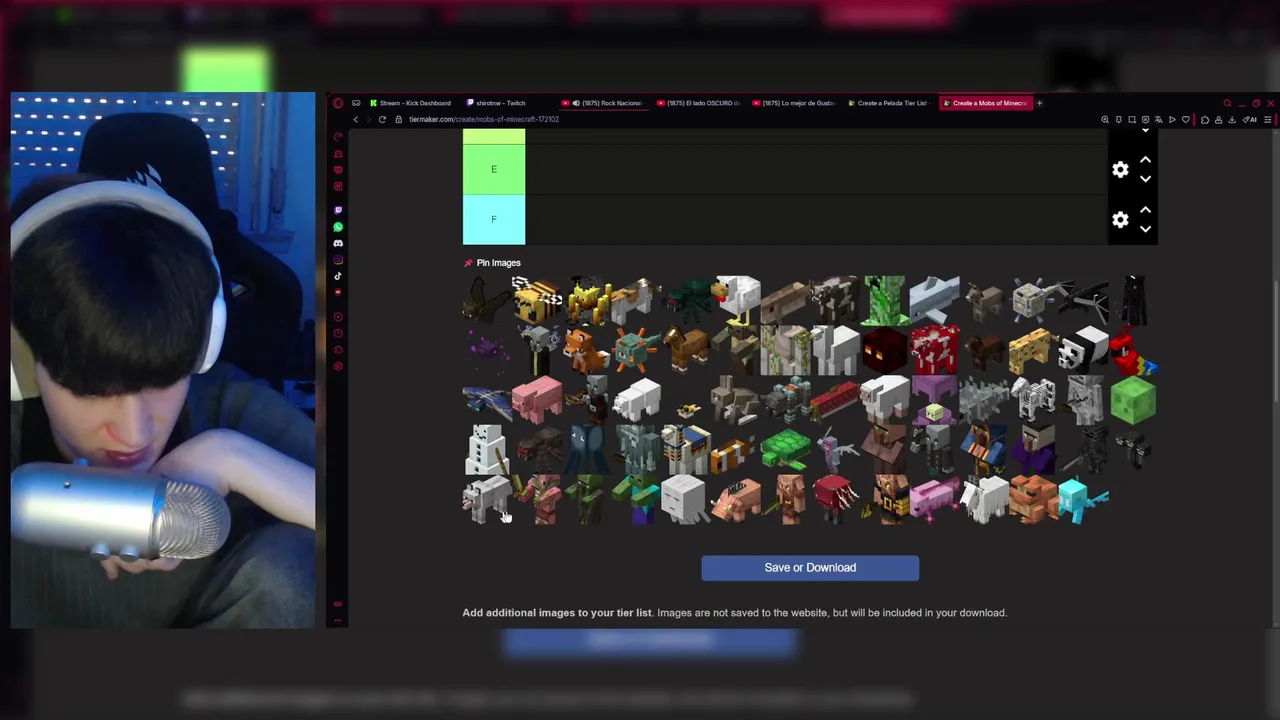Select the bee mob image
1280x720 pixels.
click(x=537, y=301)
